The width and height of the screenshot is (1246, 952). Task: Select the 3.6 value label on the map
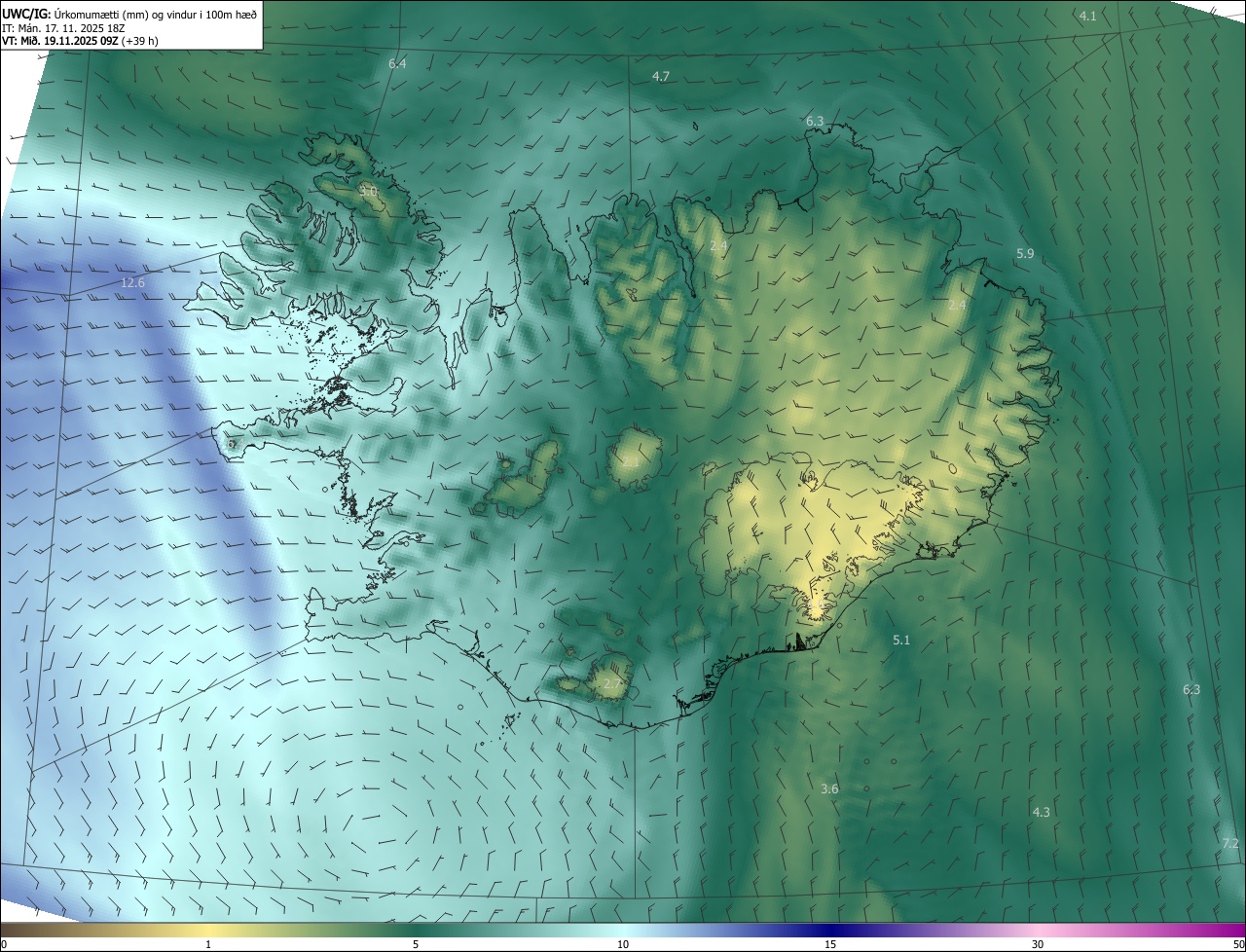(x=829, y=788)
